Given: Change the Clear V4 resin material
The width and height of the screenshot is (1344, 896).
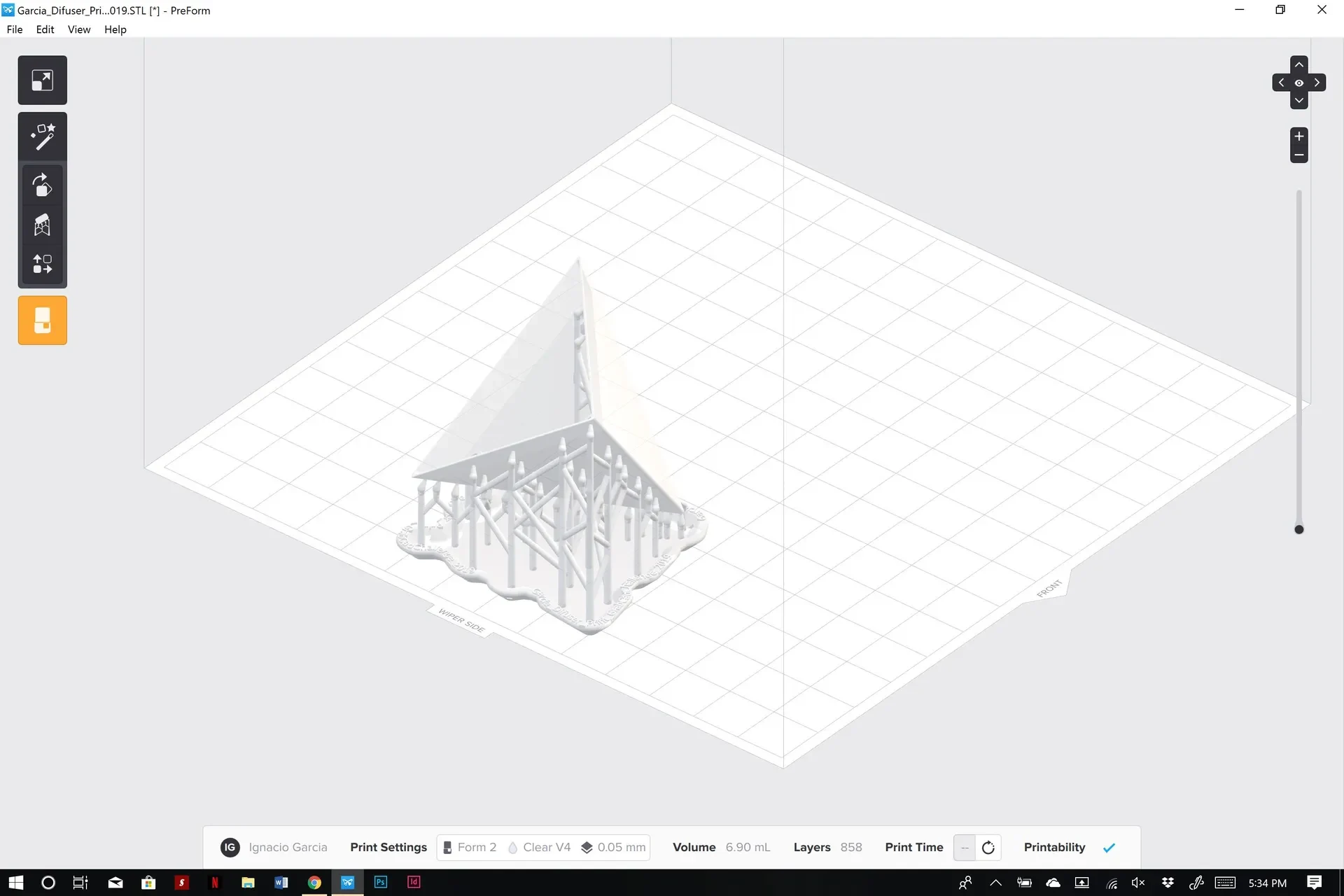Looking at the screenshot, I should pyautogui.click(x=539, y=847).
